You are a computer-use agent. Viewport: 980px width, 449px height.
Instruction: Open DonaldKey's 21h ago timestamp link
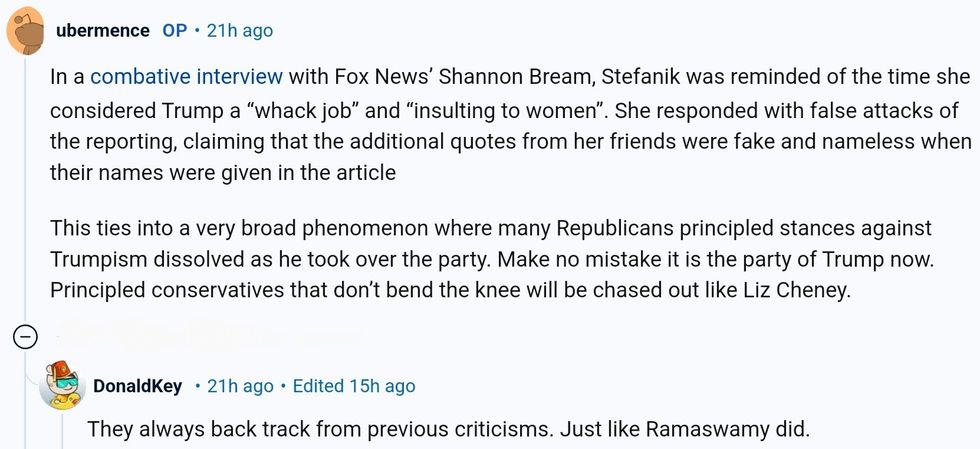[234, 386]
